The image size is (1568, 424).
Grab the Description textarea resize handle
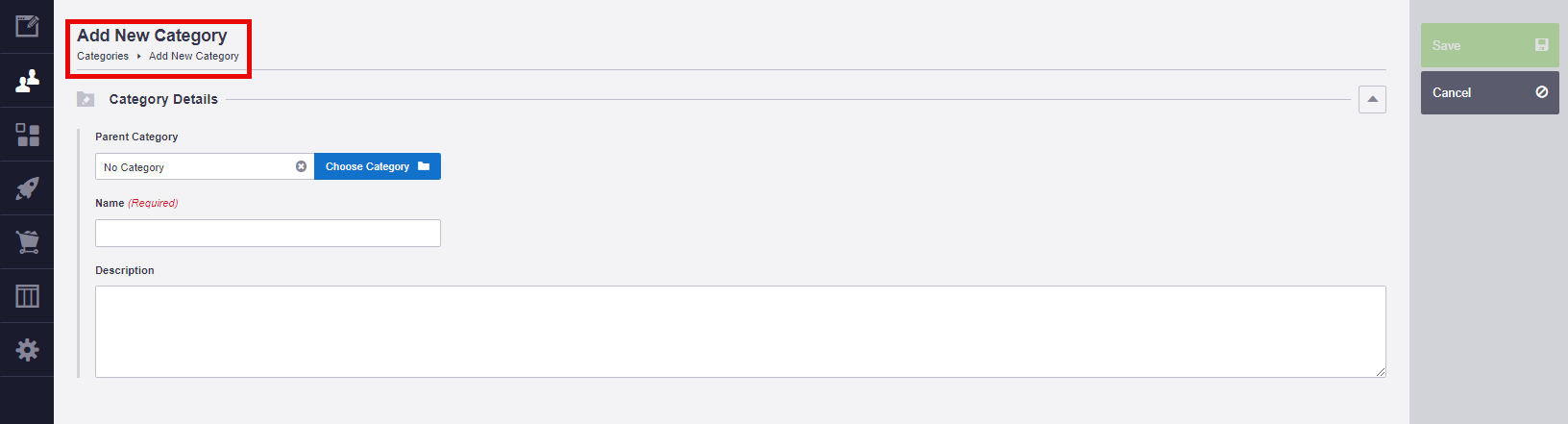pyautogui.click(x=1381, y=372)
